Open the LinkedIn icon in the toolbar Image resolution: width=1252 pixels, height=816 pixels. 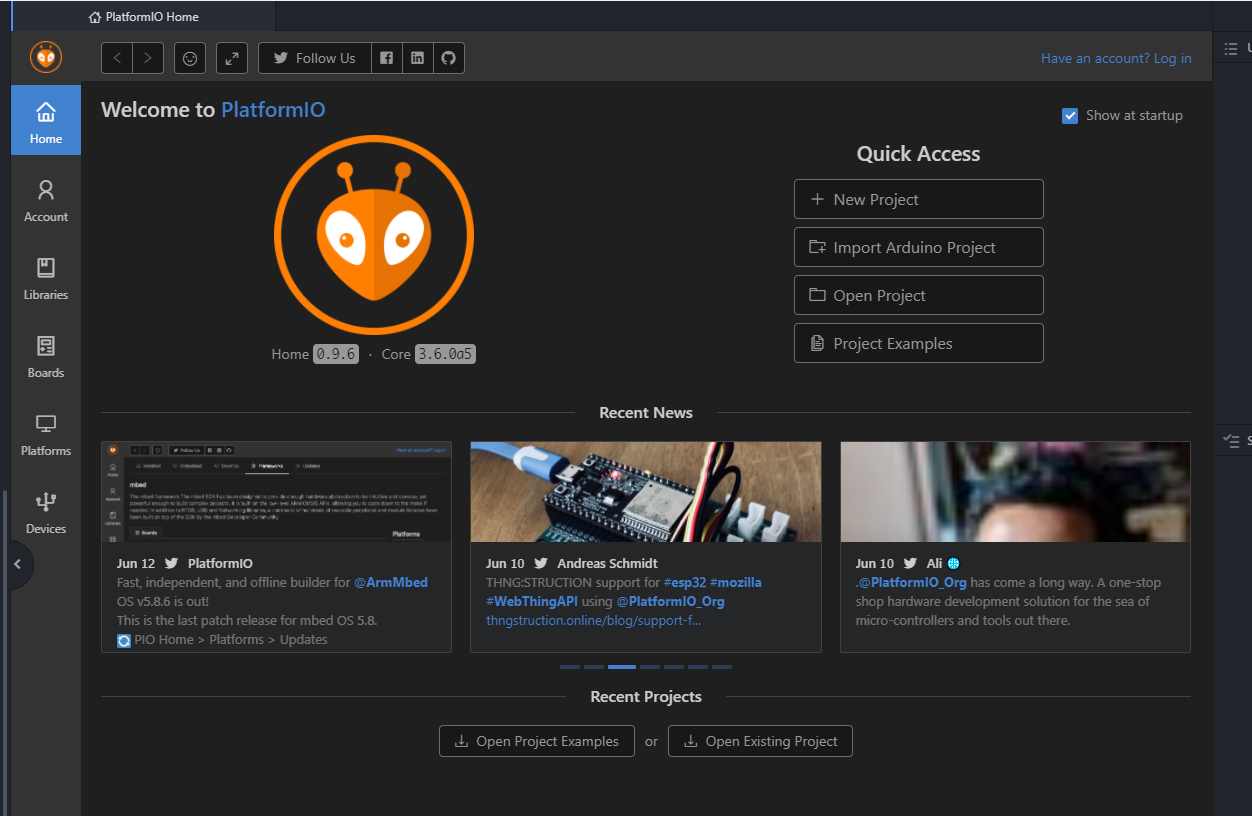[x=418, y=58]
